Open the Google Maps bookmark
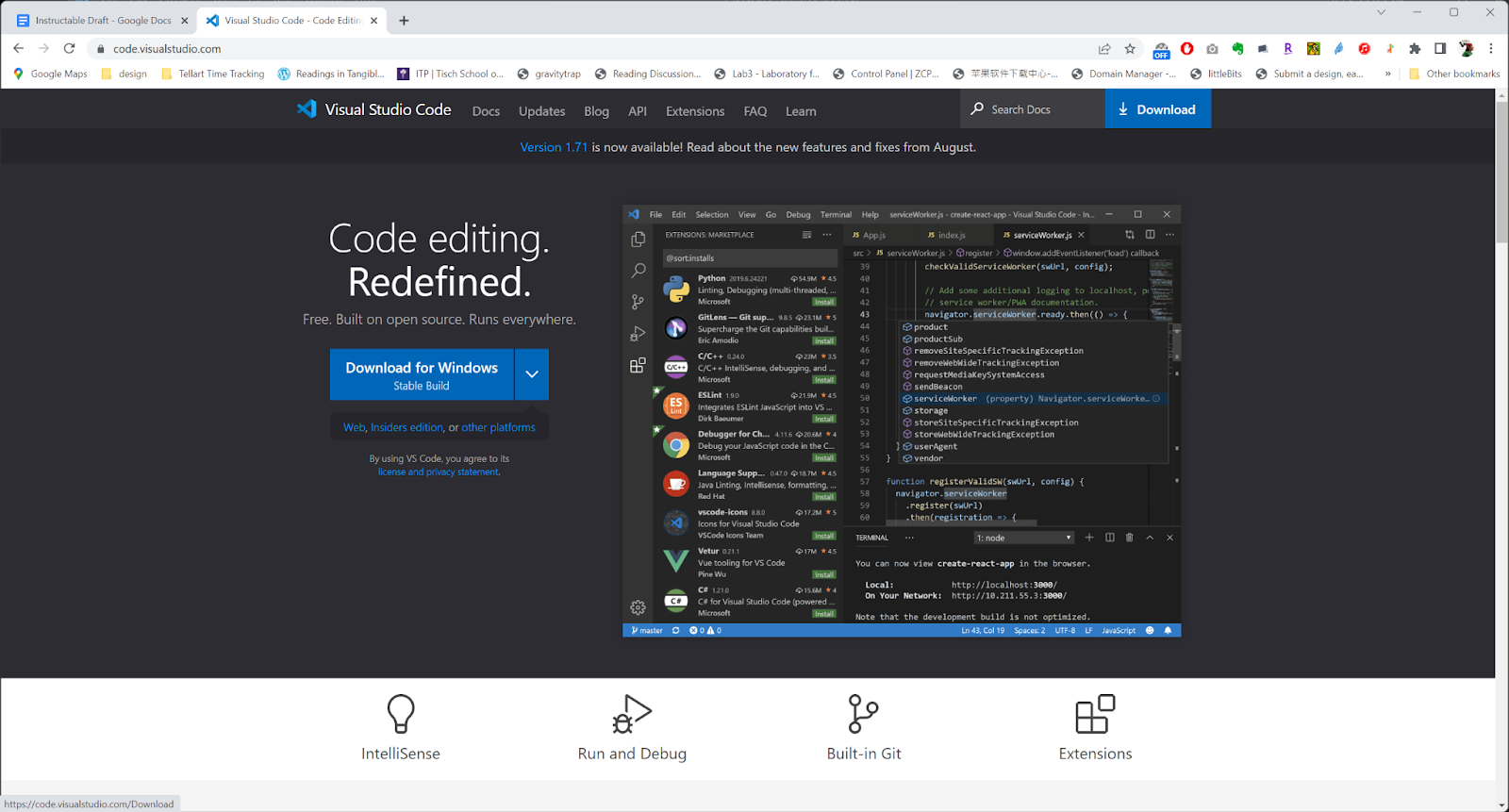The height and width of the screenshot is (812, 1509). 50,74
